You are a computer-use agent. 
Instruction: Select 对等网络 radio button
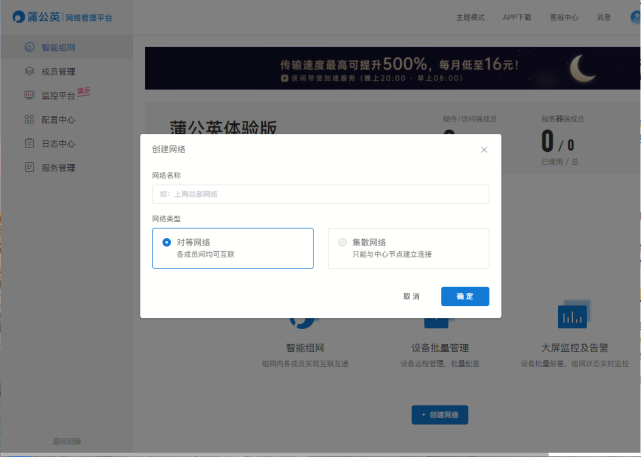[x=166, y=242]
